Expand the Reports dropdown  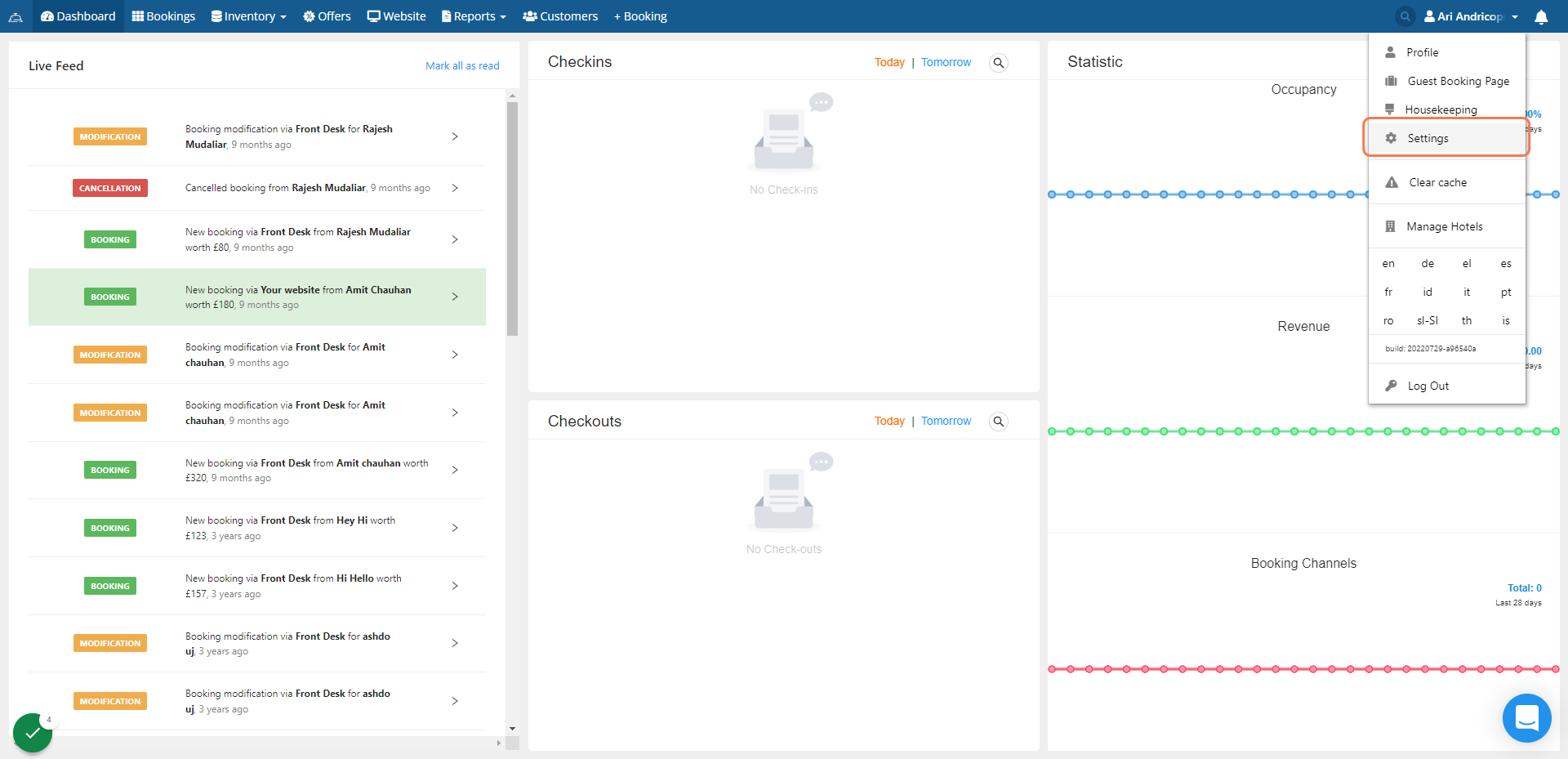click(x=474, y=16)
